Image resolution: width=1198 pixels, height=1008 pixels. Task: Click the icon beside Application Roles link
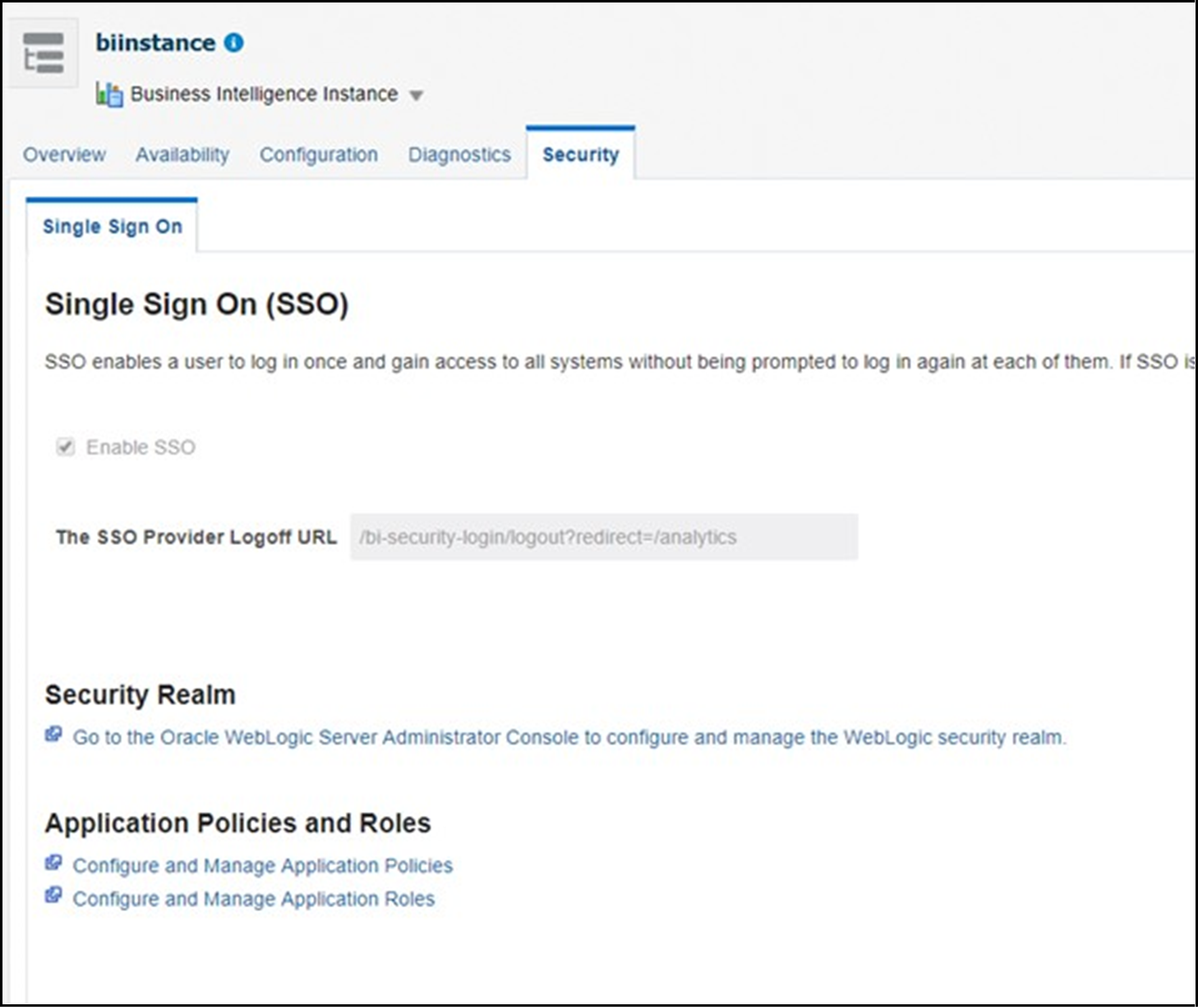53,896
